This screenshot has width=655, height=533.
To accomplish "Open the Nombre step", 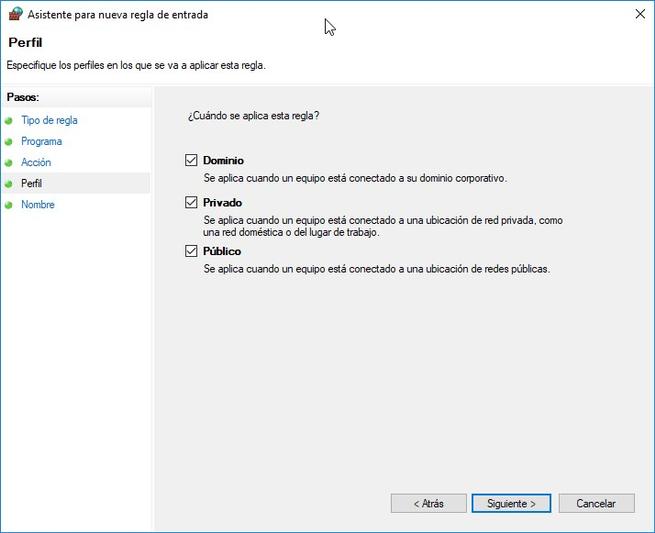I will coord(38,205).
